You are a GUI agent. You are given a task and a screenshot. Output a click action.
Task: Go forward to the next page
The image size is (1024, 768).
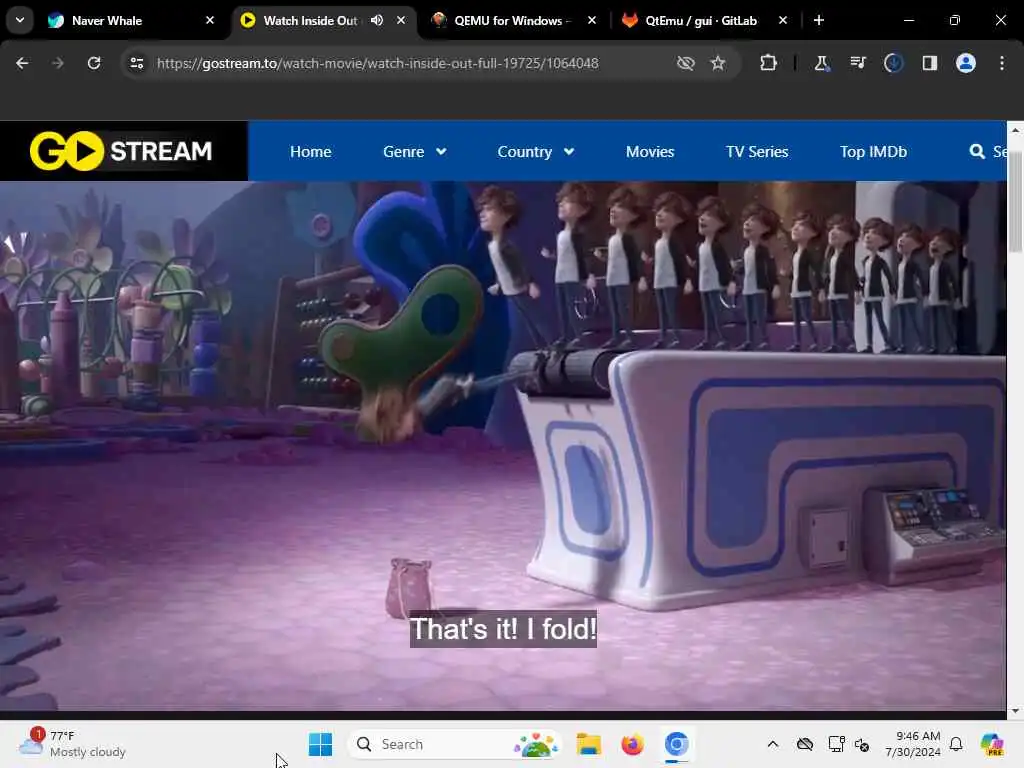tap(58, 63)
